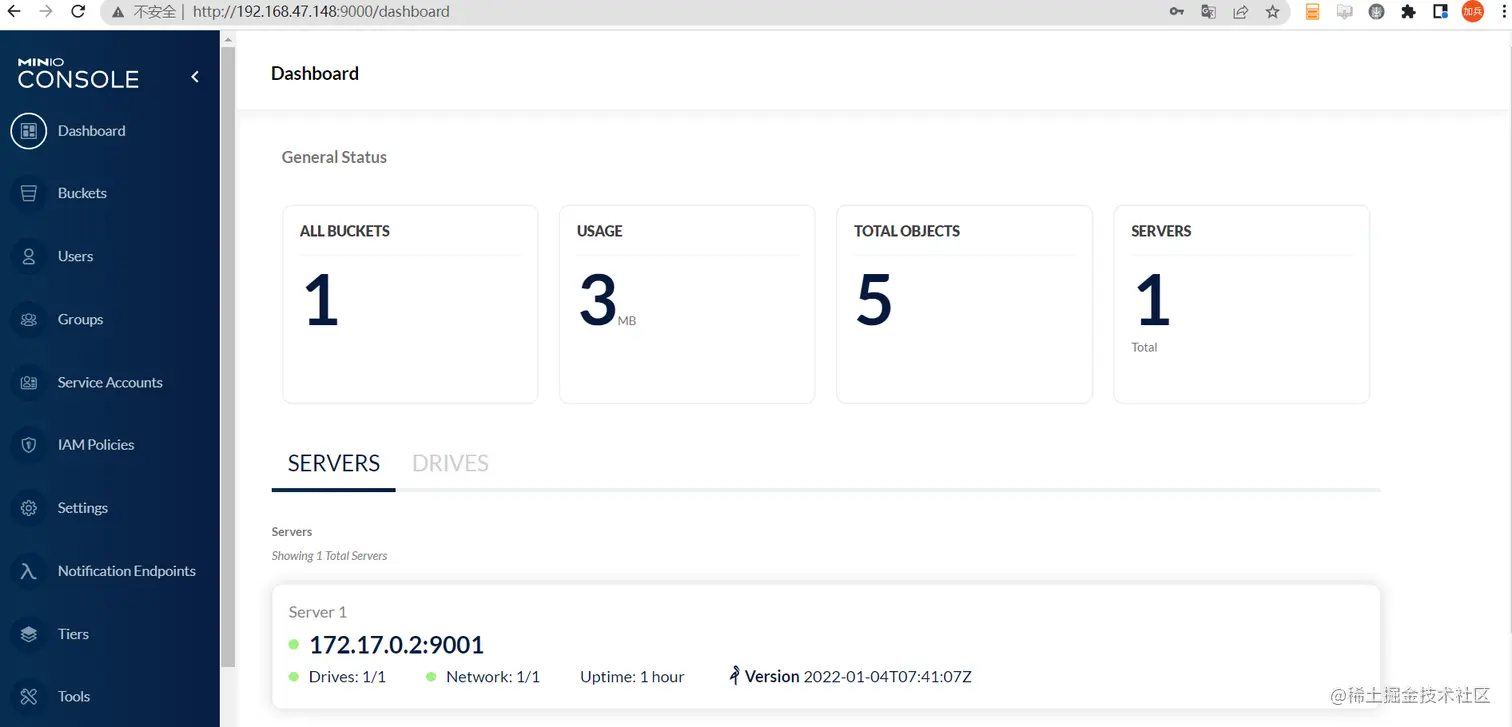This screenshot has height=727, width=1512.
Task: Click the MinIO bird icon beside Version
Action: pyautogui.click(x=734, y=676)
